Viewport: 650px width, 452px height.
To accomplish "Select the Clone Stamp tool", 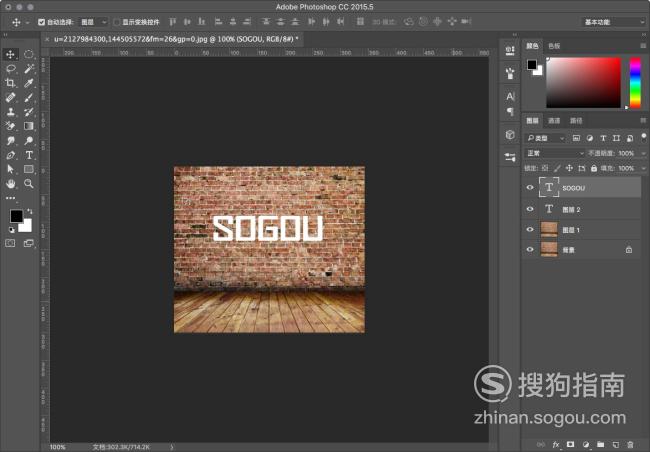I will tap(10, 112).
